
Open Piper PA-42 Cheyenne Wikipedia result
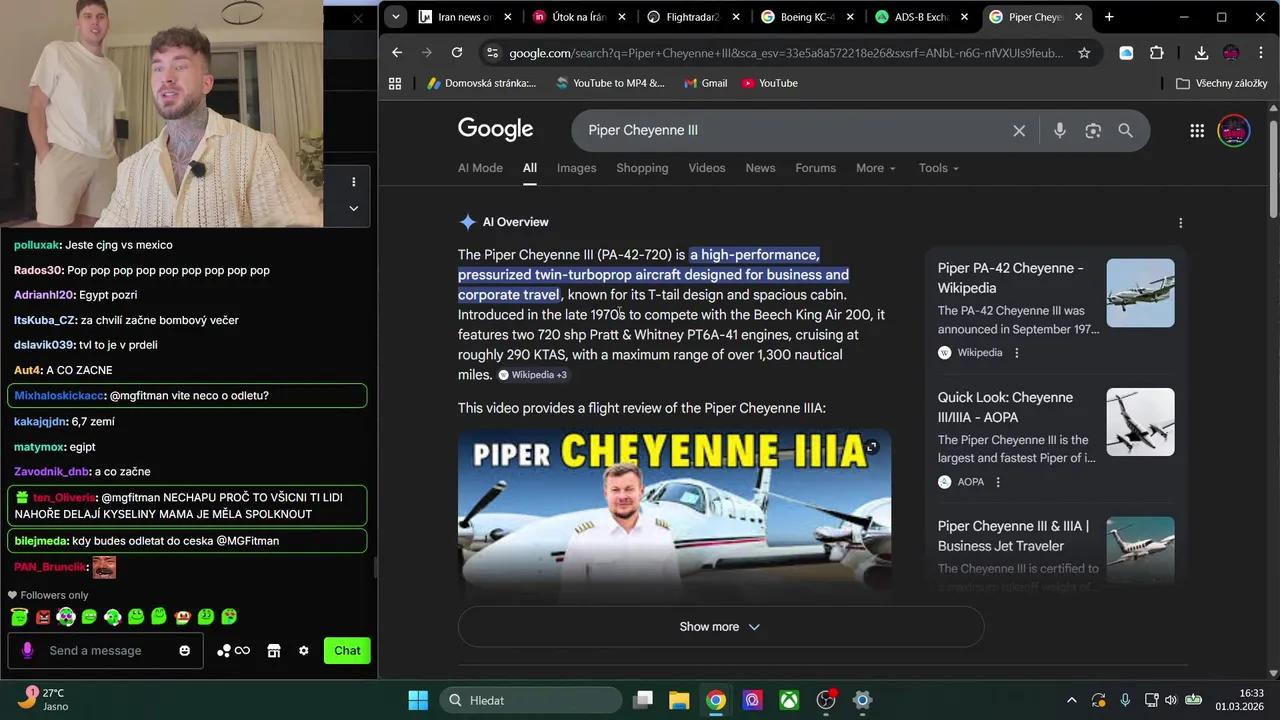click(1010, 278)
